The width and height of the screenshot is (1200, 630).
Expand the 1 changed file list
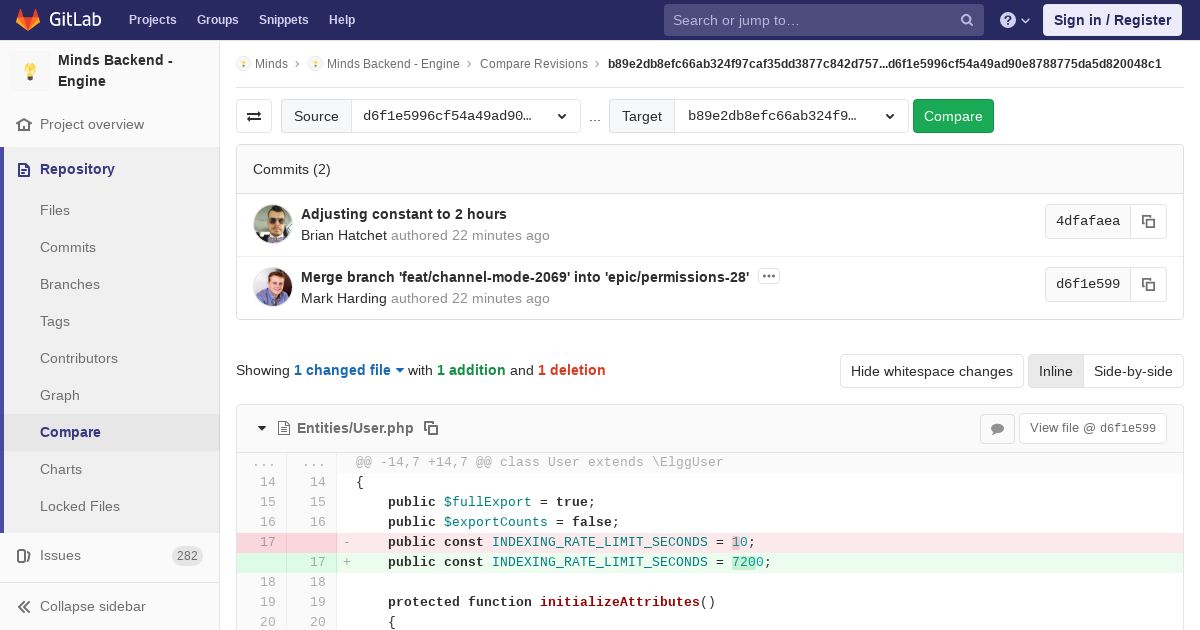(x=348, y=370)
